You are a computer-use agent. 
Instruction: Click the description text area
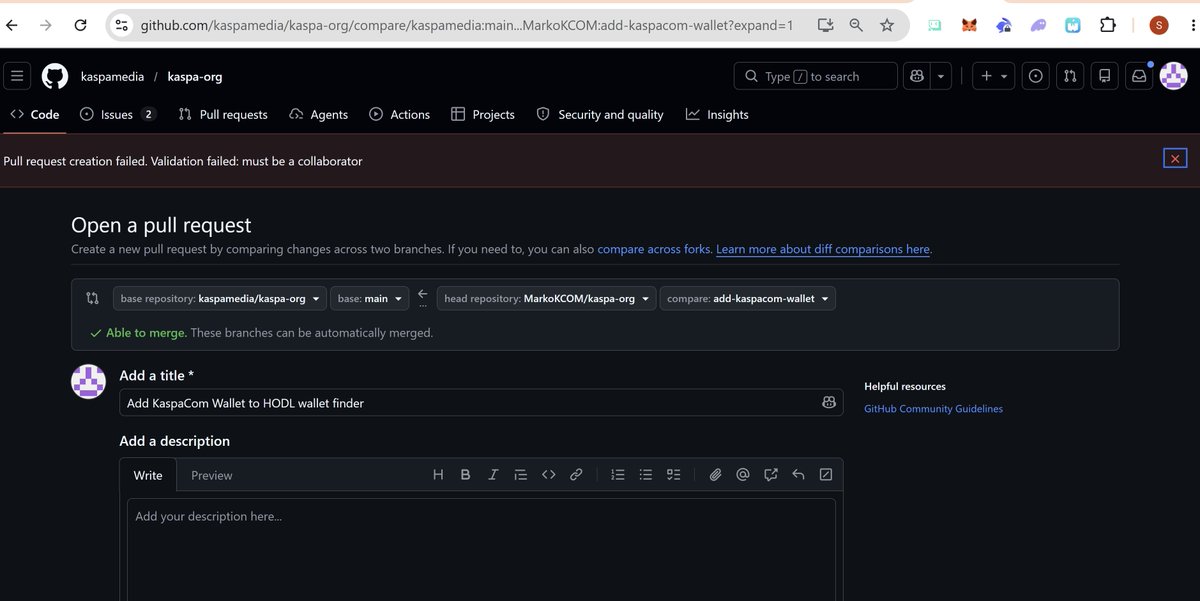pos(481,550)
